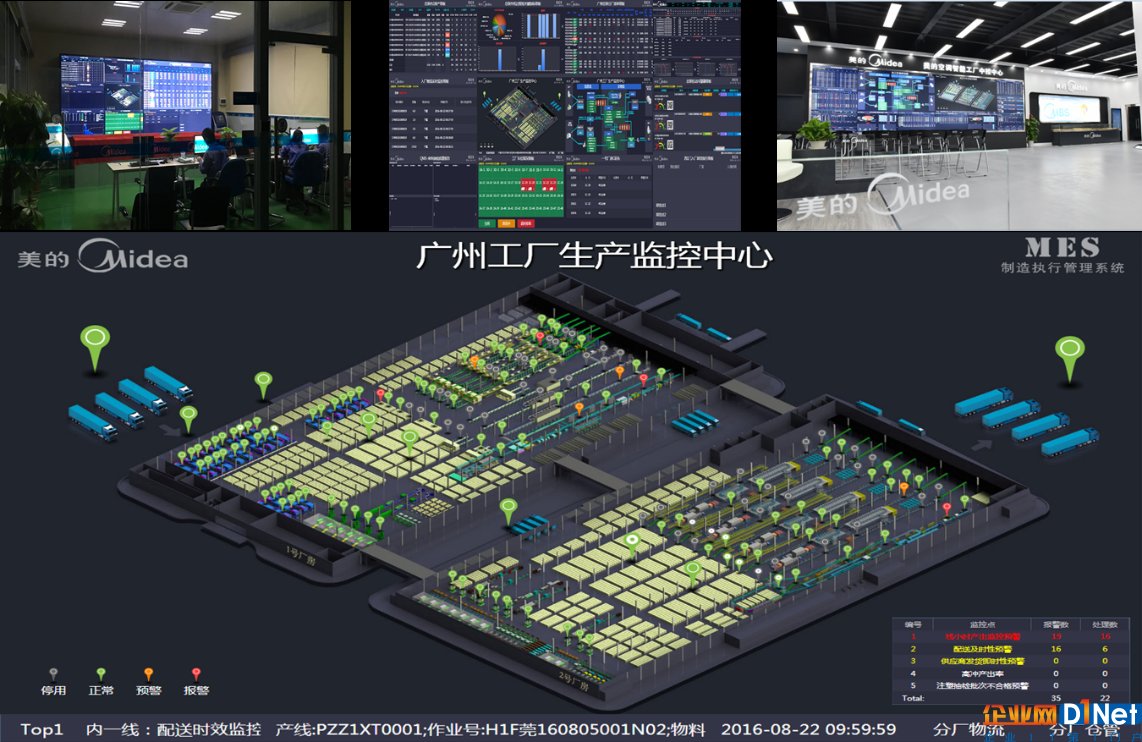Screen dimensions: 1142x742
Task: Click the large green pin above the left truck fleet
Action: pyautogui.click(x=95, y=347)
